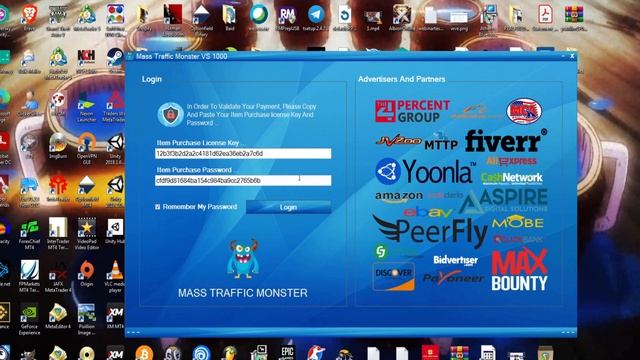
Task: Open the GeForce Experience desktop icon
Action: [29, 319]
